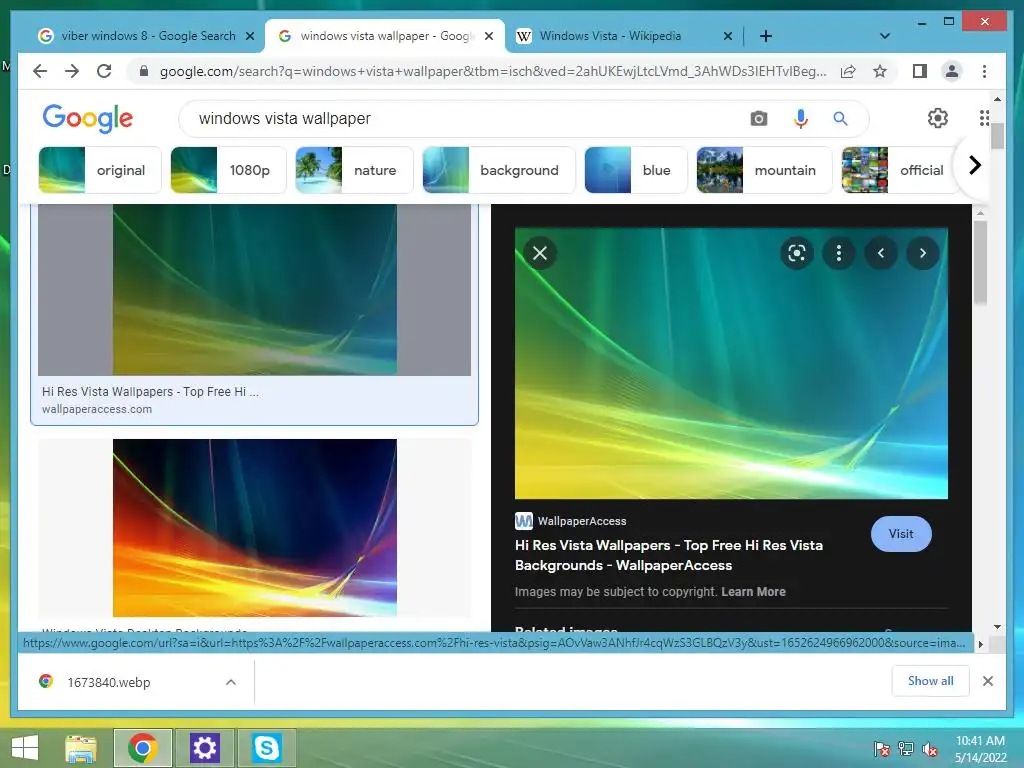Click the address bar URL
Screen dimensions: 1024x768
click(x=493, y=71)
